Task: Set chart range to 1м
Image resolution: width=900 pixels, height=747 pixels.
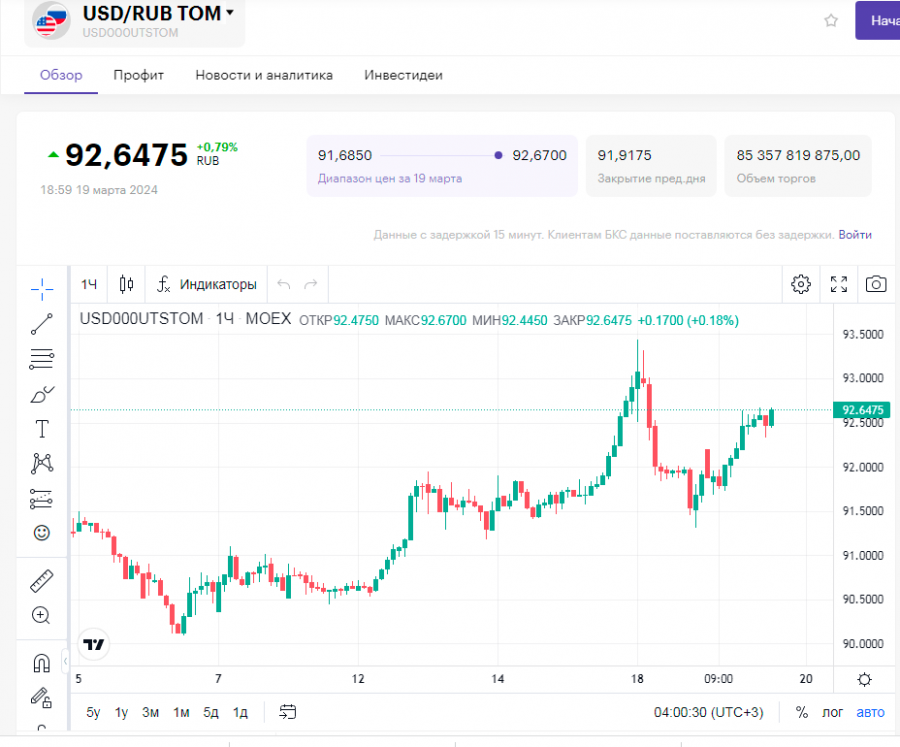Action: pos(181,712)
